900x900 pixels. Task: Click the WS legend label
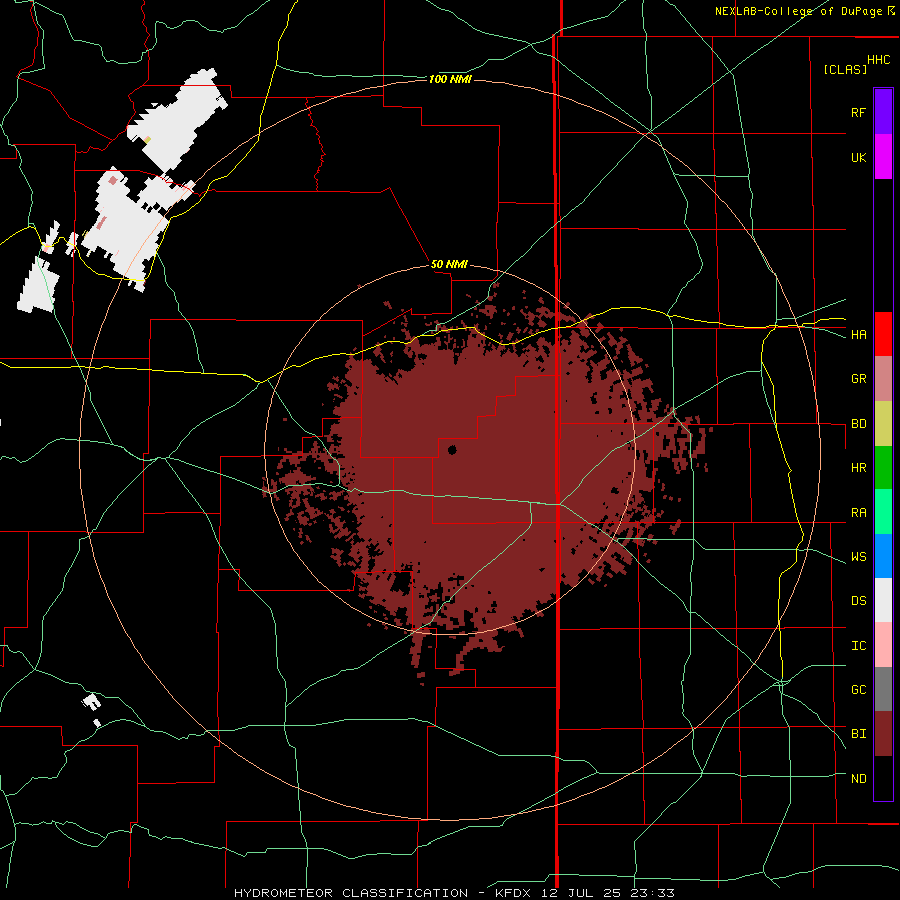(858, 557)
